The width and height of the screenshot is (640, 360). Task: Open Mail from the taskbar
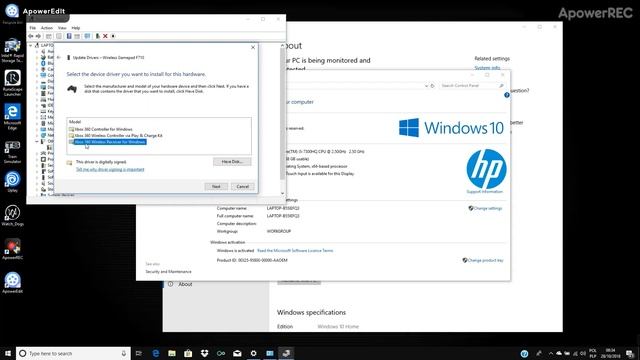tap(237, 353)
